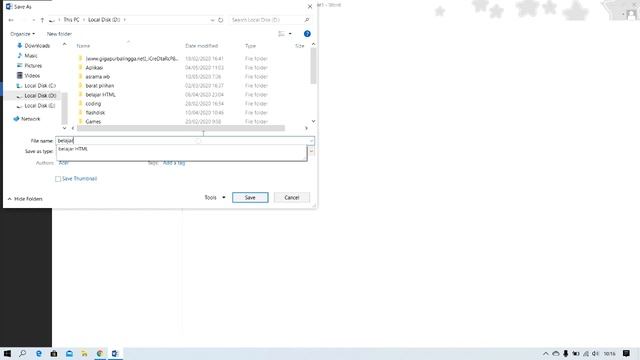
Task: Open the view options dropdown arrow
Action: 290,34
